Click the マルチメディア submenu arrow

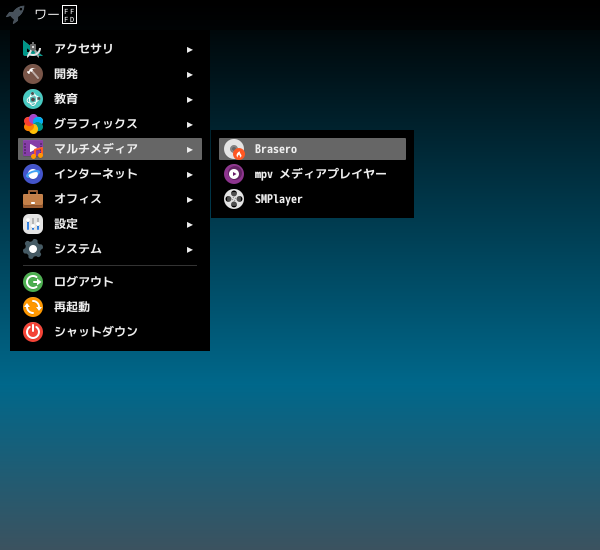tap(189, 150)
